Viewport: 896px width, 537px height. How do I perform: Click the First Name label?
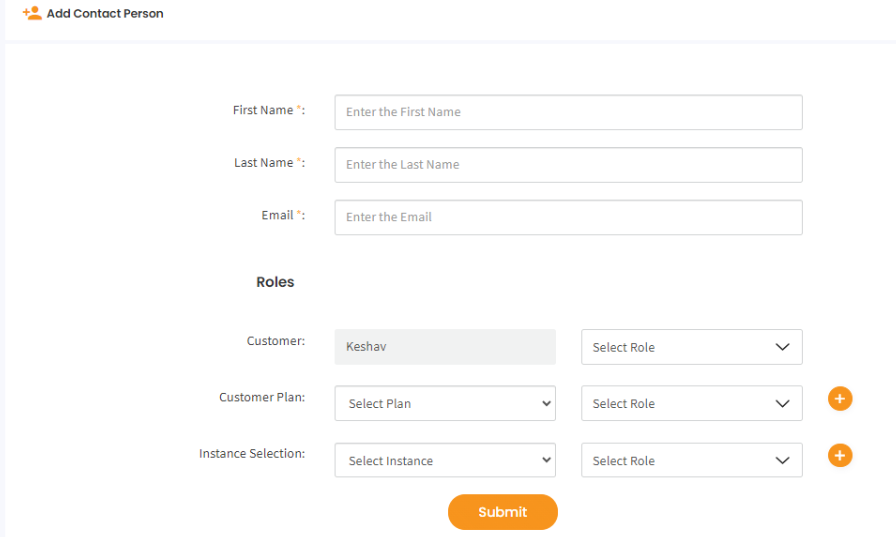pos(263,110)
